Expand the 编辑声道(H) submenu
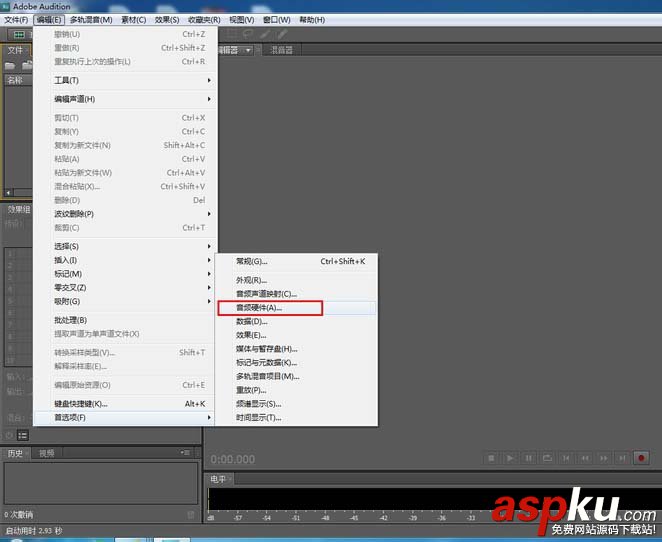The image size is (662, 542). click(x=125, y=99)
